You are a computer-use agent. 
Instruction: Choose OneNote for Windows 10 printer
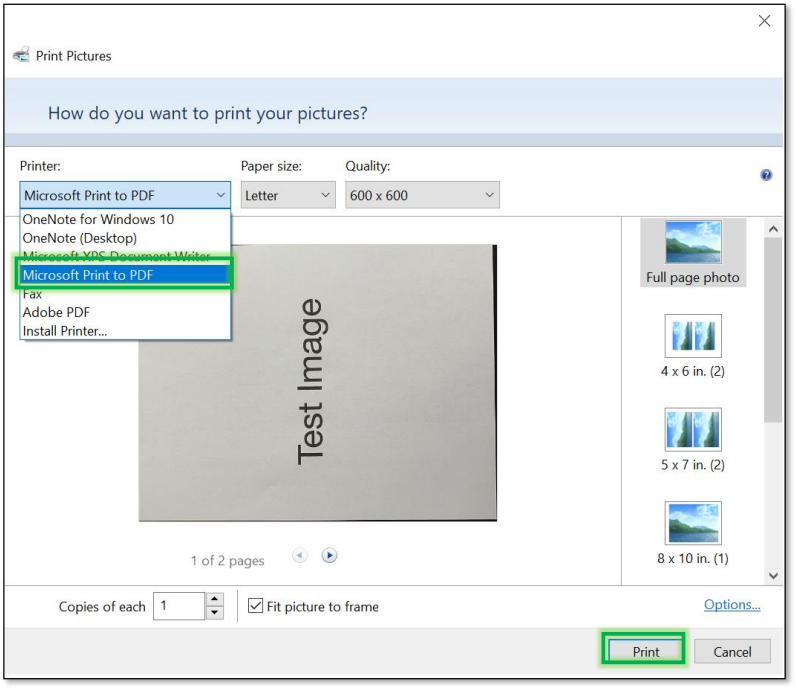pos(98,219)
